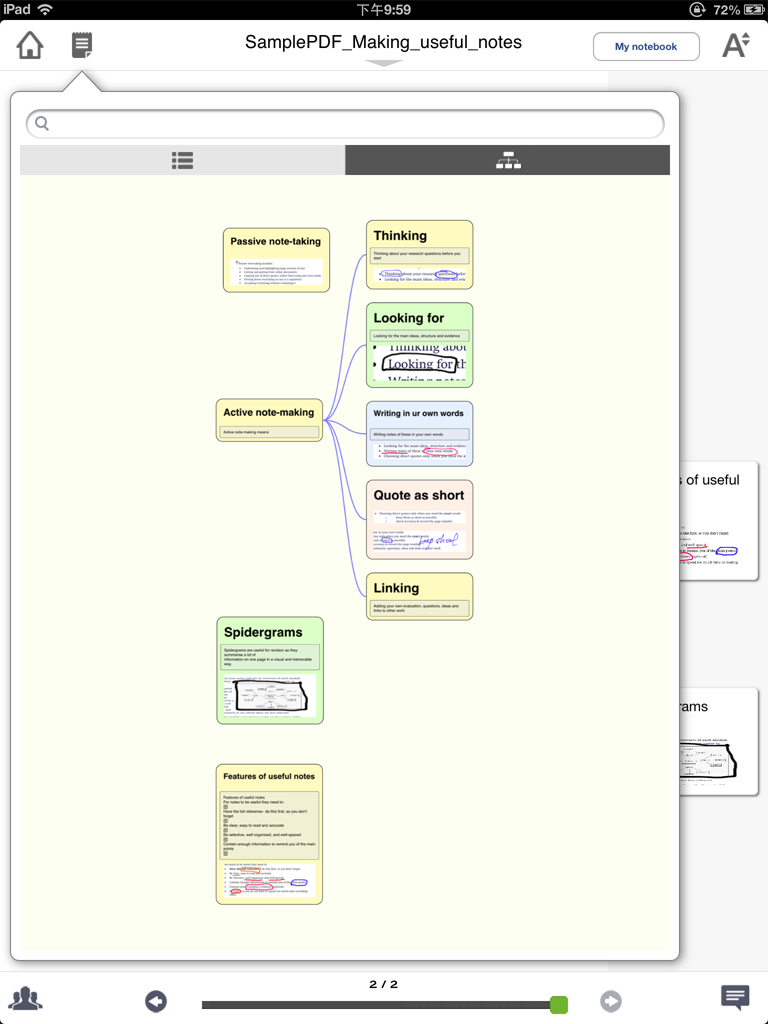Go to next page arrow
The image size is (768, 1024).
pos(610,1001)
